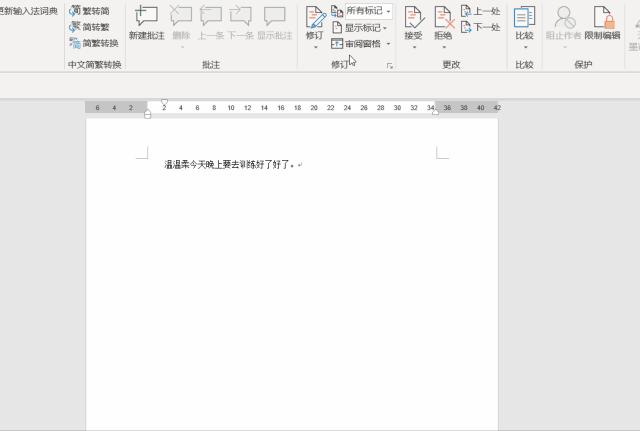Image resolution: width=640 pixels, height=431 pixels.
Task: Click the hanging indent marker on the ruler
Action: (148, 113)
